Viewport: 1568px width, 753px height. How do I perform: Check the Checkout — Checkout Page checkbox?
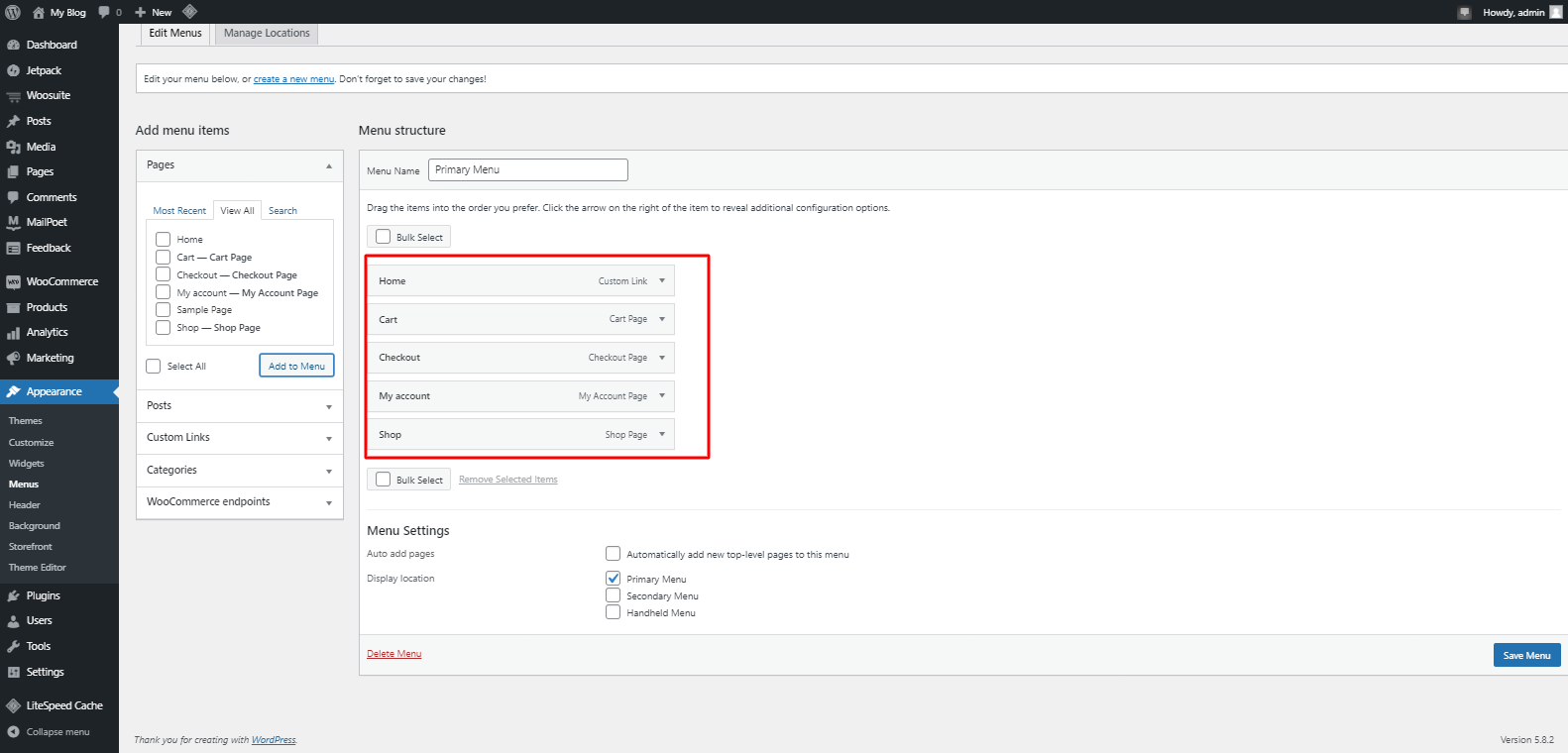coord(164,274)
